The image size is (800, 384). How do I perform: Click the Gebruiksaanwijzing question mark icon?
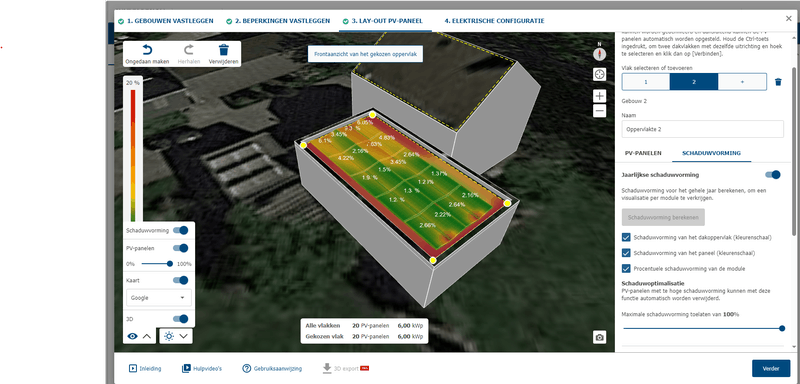247,368
